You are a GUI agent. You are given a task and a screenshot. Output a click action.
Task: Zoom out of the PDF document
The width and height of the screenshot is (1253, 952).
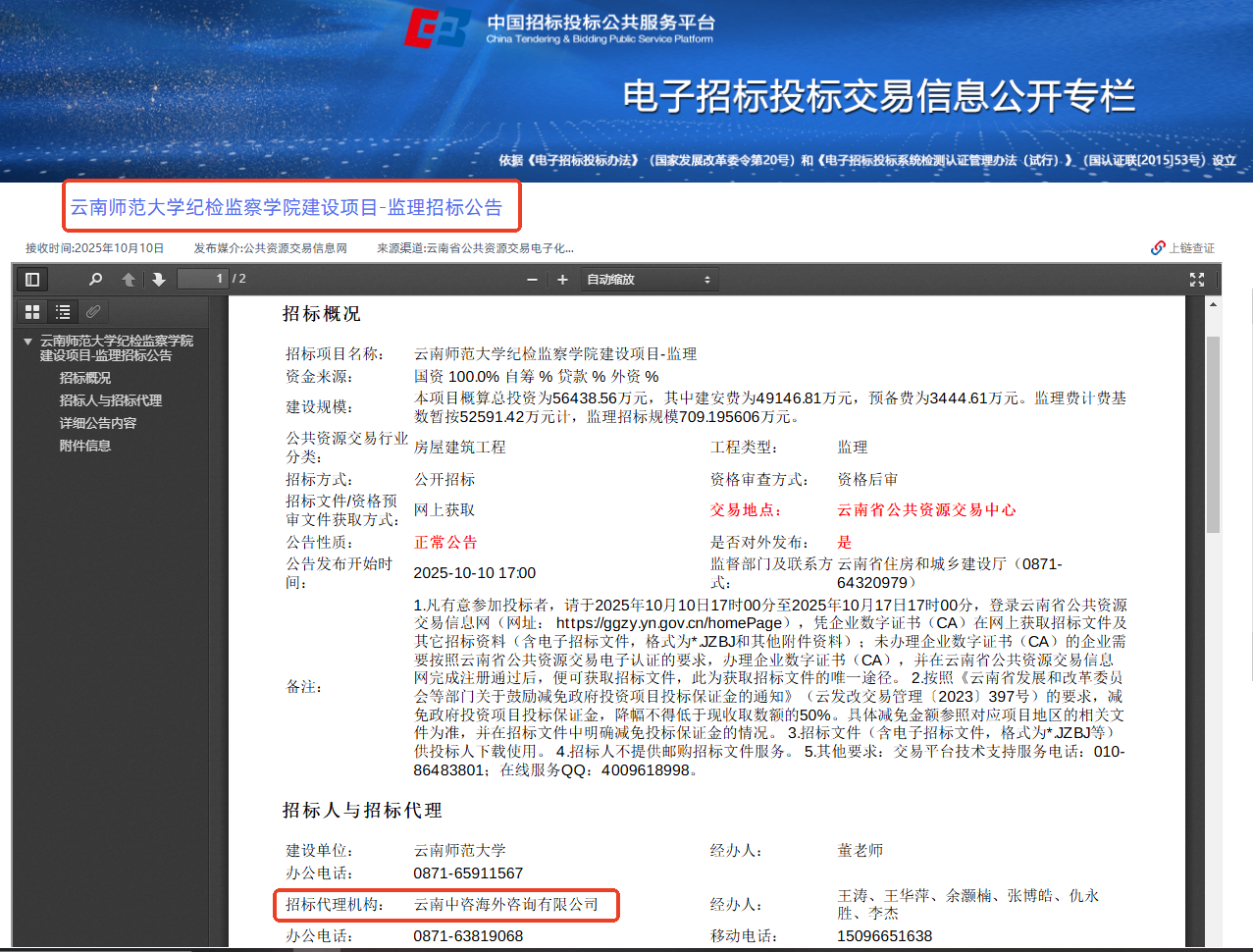click(532, 280)
